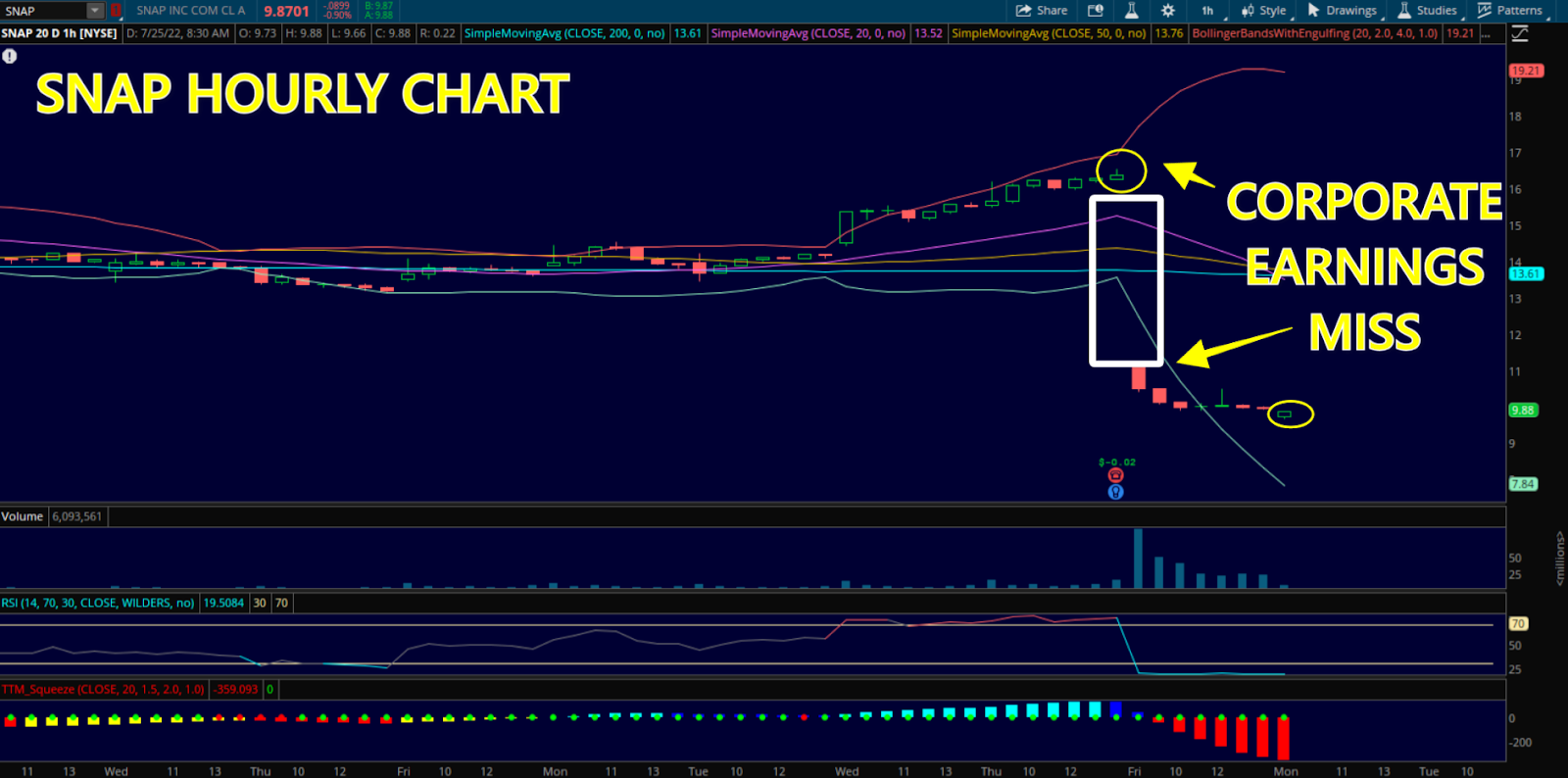The width and height of the screenshot is (1568, 778).
Task: Open the Drawings menu
Action: [x=1344, y=11]
